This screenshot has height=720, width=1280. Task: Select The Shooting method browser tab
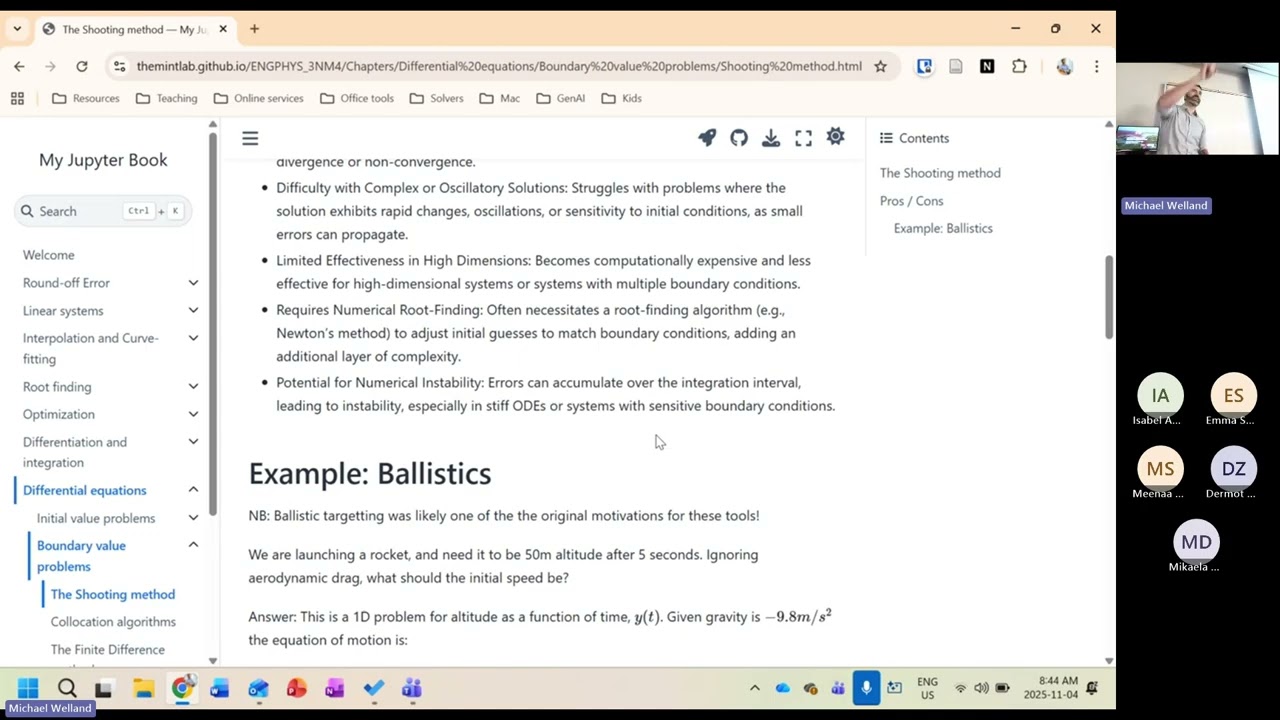(x=135, y=29)
